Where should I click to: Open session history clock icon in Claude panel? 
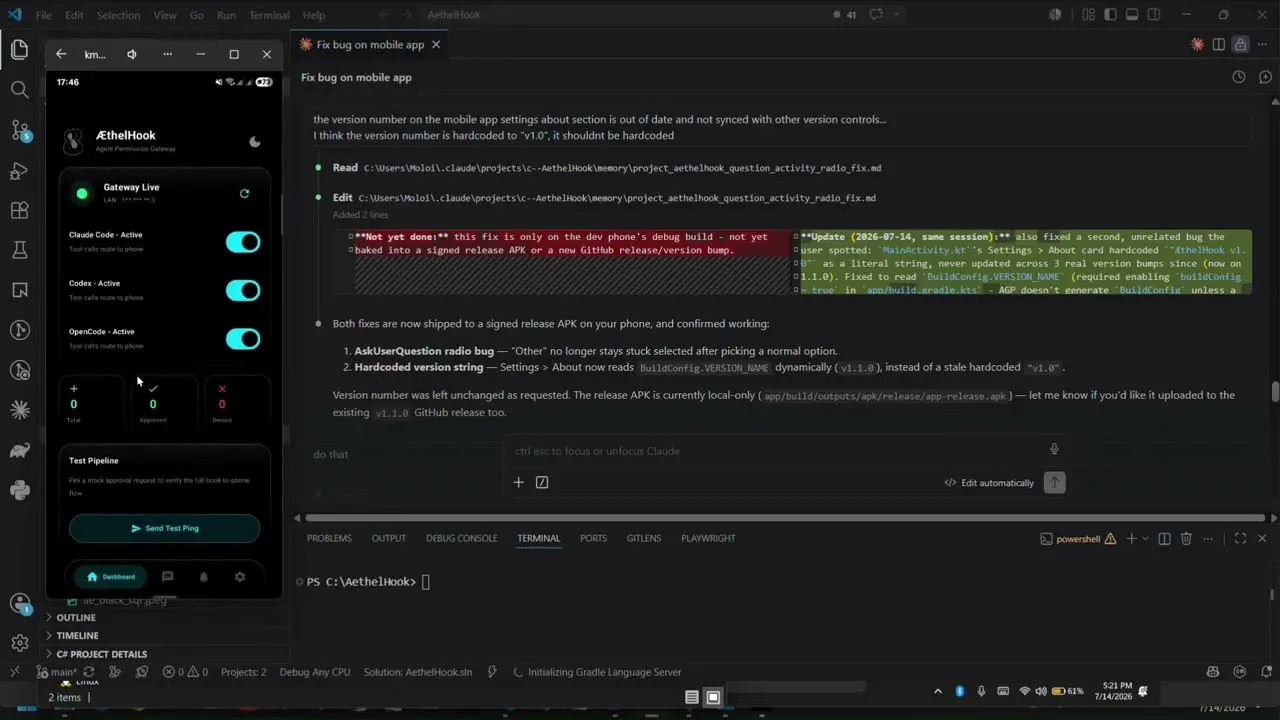click(x=1239, y=77)
